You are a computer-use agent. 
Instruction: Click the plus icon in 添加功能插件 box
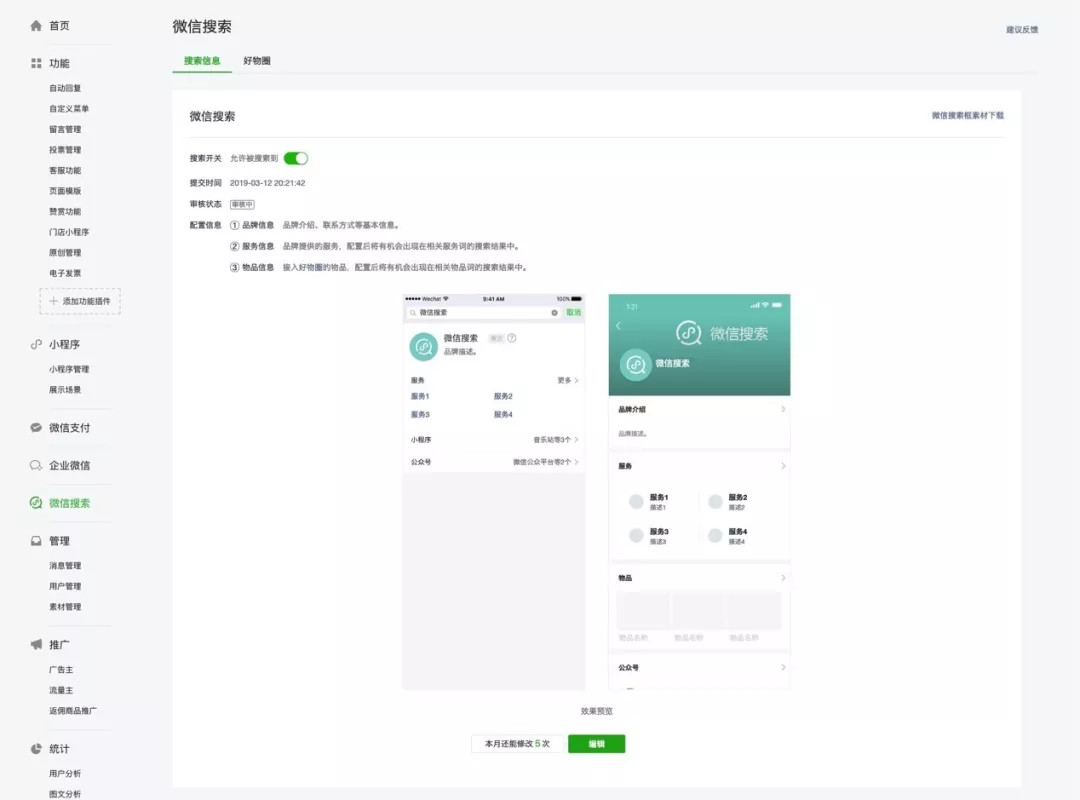(54, 301)
